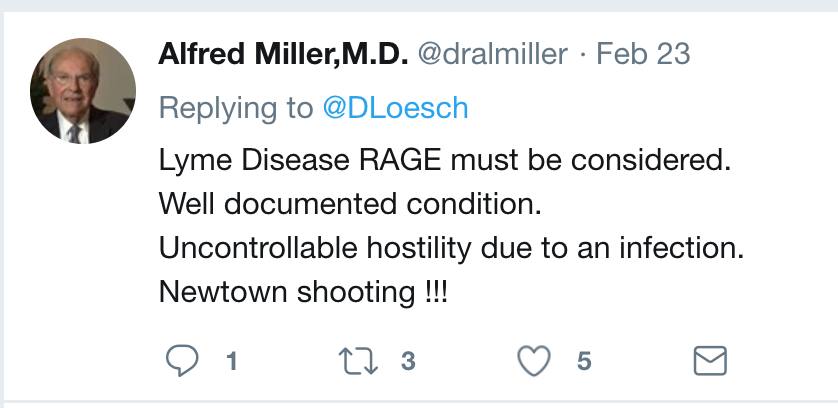Open the Alfred Miller,M.D. display name
This screenshot has width=838, height=408.
click(283, 54)
